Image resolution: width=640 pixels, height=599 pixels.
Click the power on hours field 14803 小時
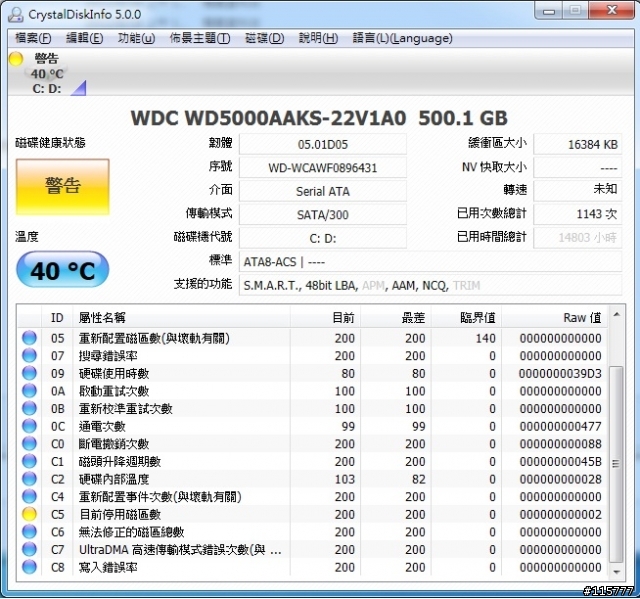[578, 237]
